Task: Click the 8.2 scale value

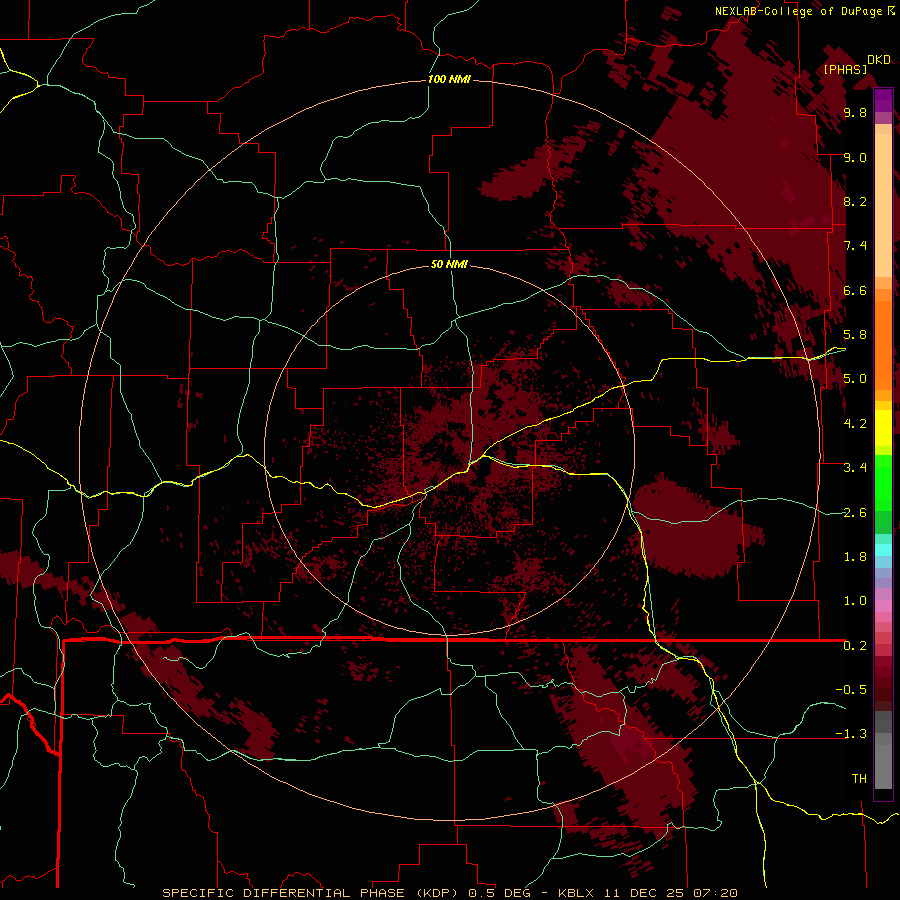Action: pos(855,201)
